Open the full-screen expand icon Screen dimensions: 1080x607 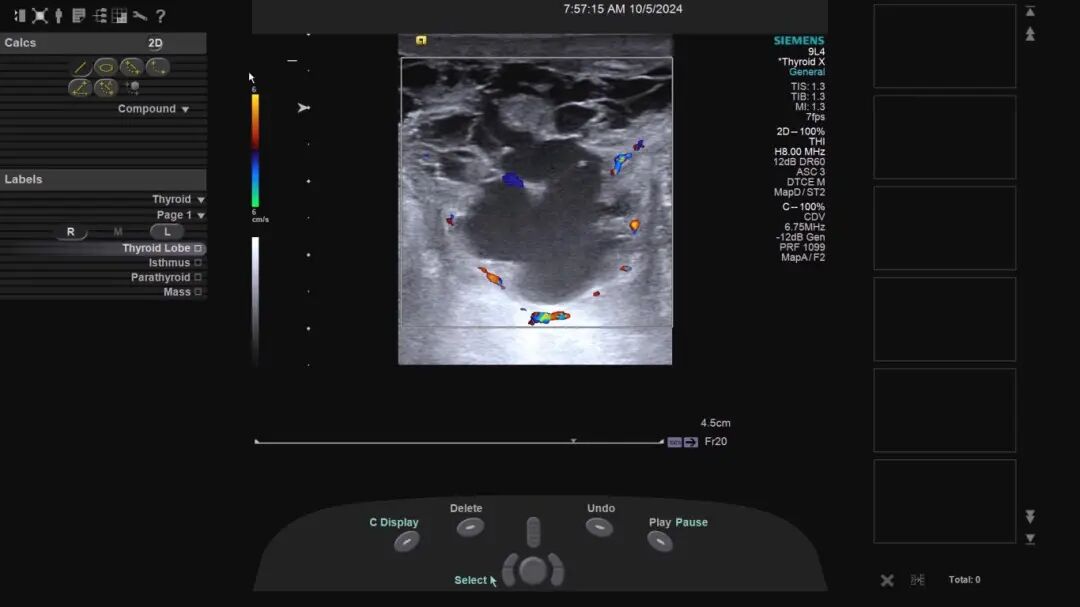click(x=40, y=15)
